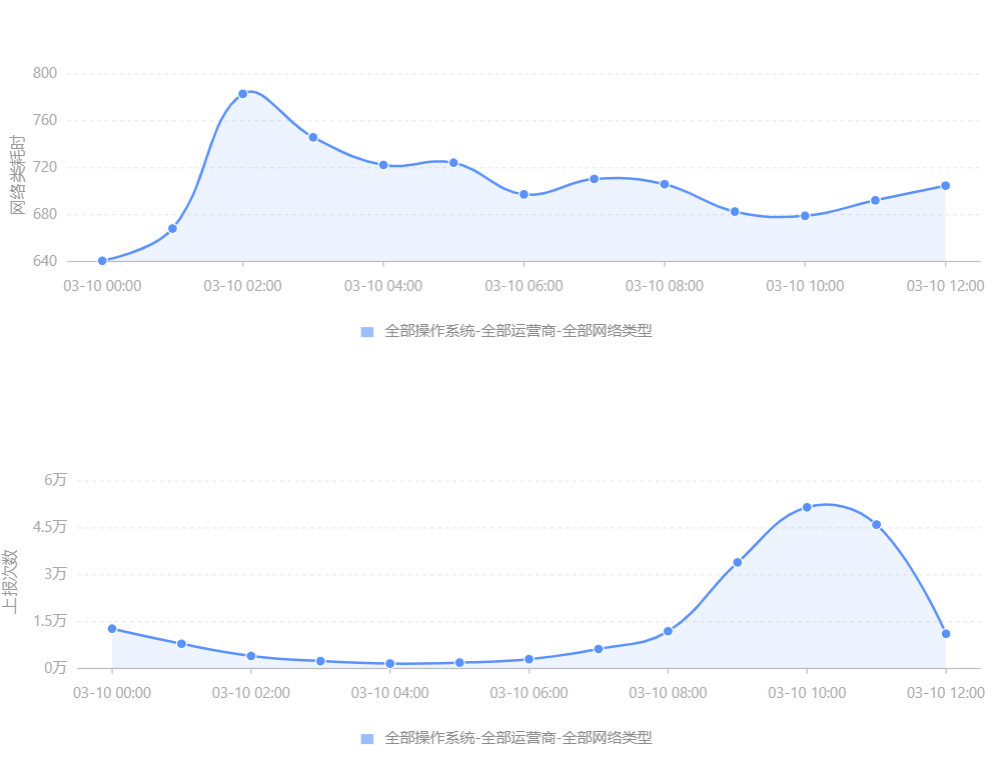Click the last top chart point at 03-10 12:00
Screen dimensions: 993x782
pyautogui.click(x=946, y=186)
